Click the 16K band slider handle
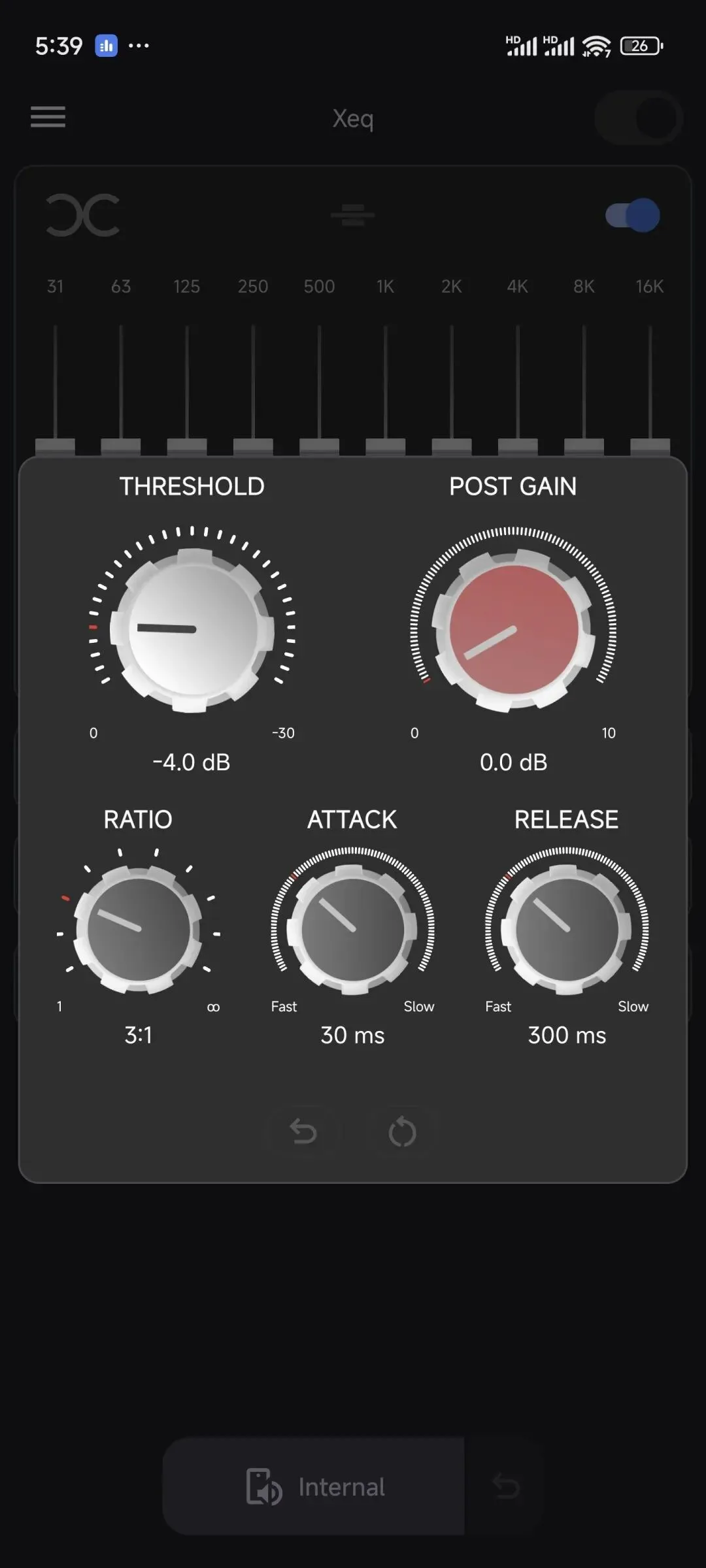Image resolution: width=706 pixels, height=1568 pixels. [x=650, y=447]
